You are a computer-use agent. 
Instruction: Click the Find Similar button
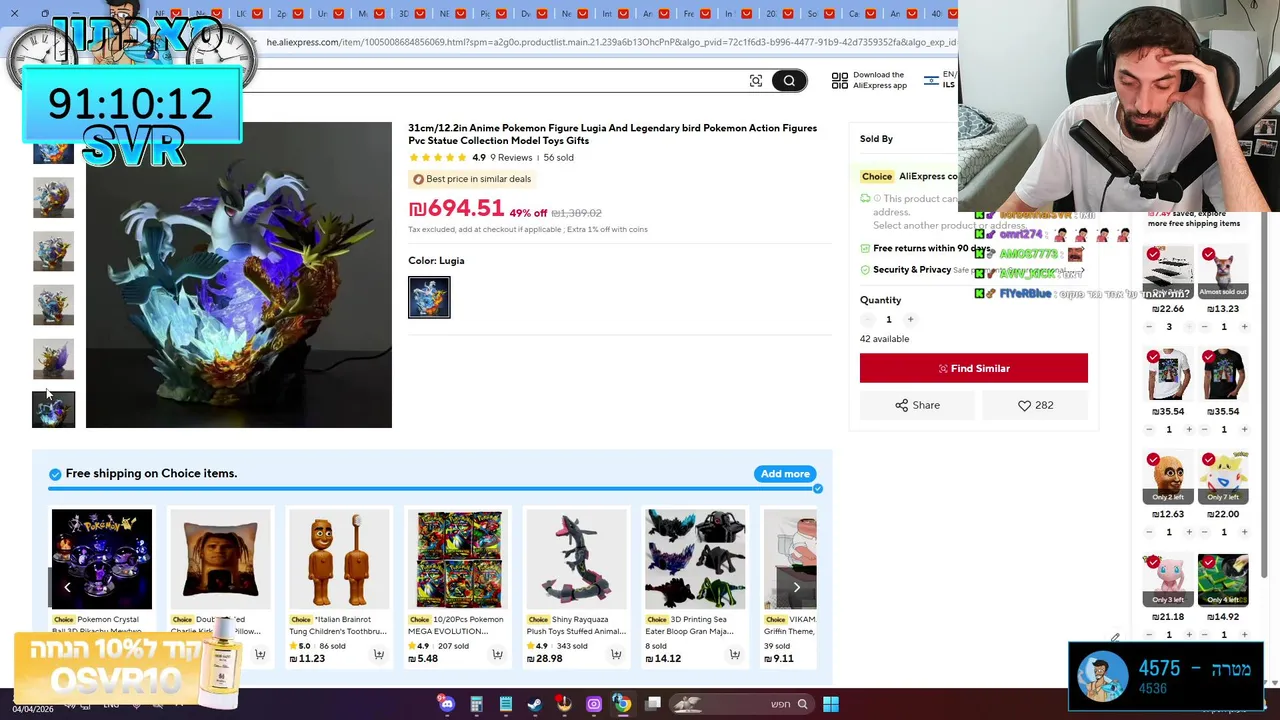974,368
